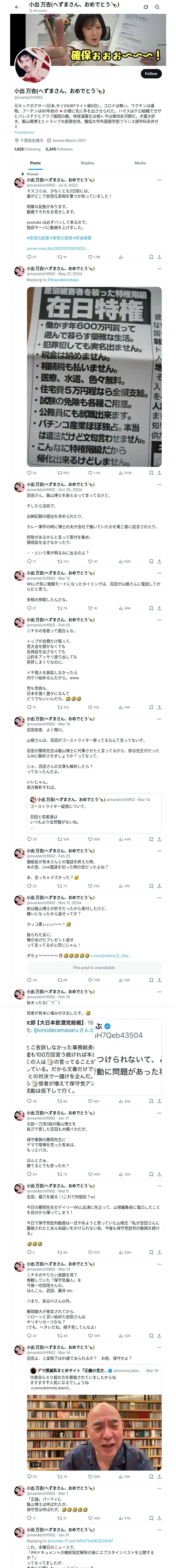Click the Translate bio link
The width and height of the screenshot is (176, 1568).
coord(24,132)
